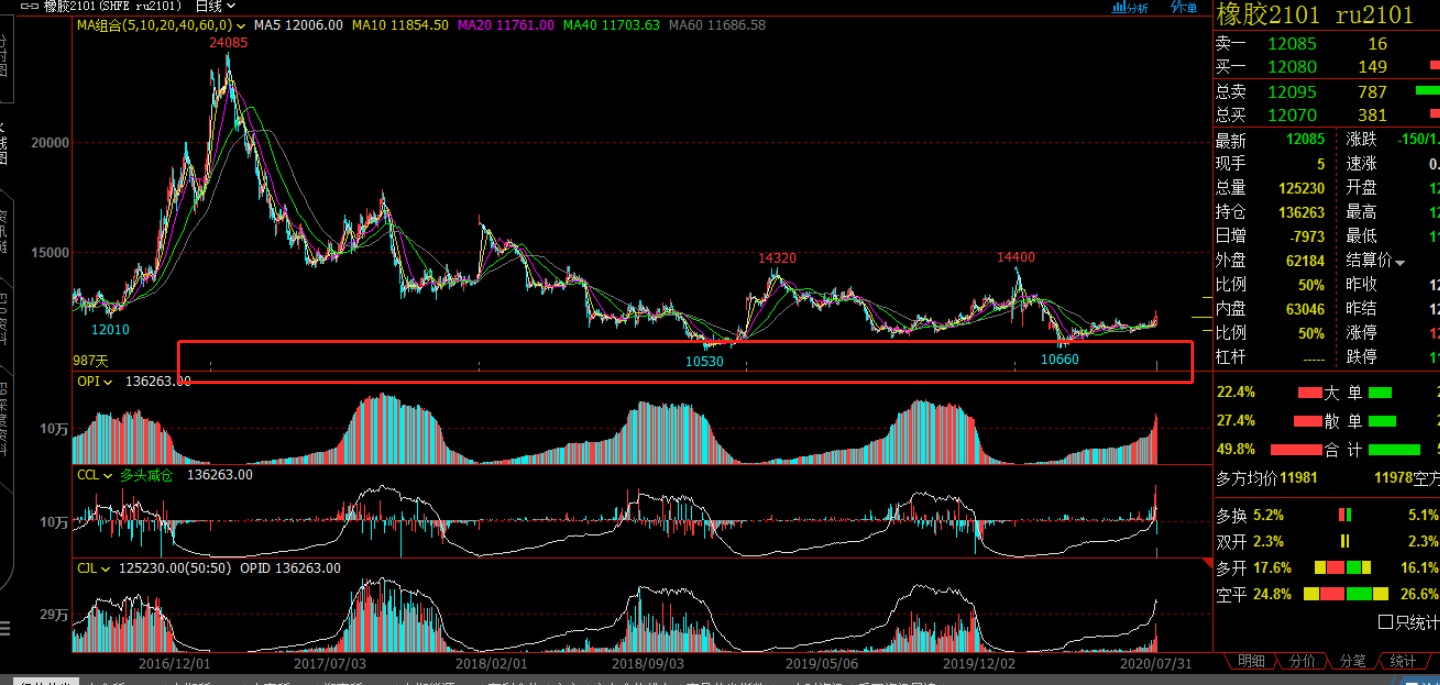
Task: Select the 分笔 tab
Action: [x=1351, y=661]
